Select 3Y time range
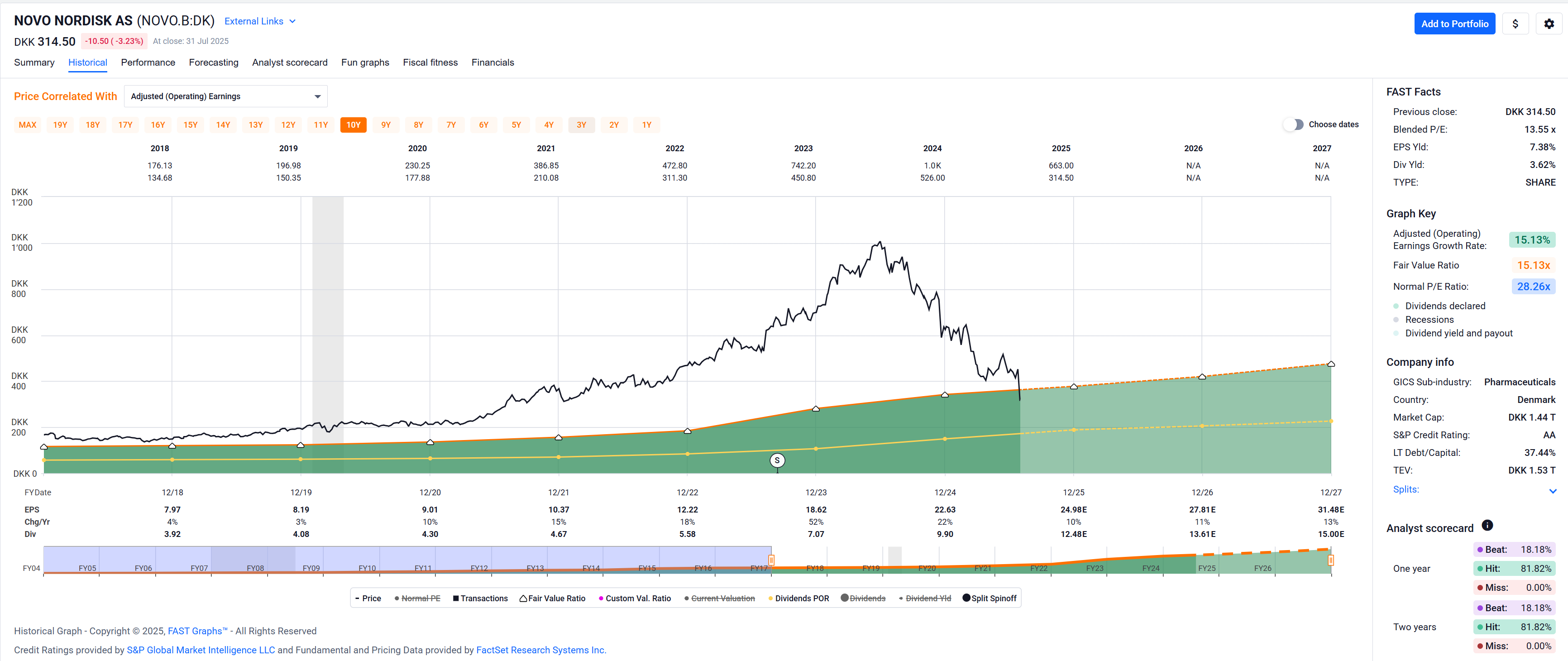Image resolution: width=1568 pixels, height=661 pixels. [x=581, y=125]
